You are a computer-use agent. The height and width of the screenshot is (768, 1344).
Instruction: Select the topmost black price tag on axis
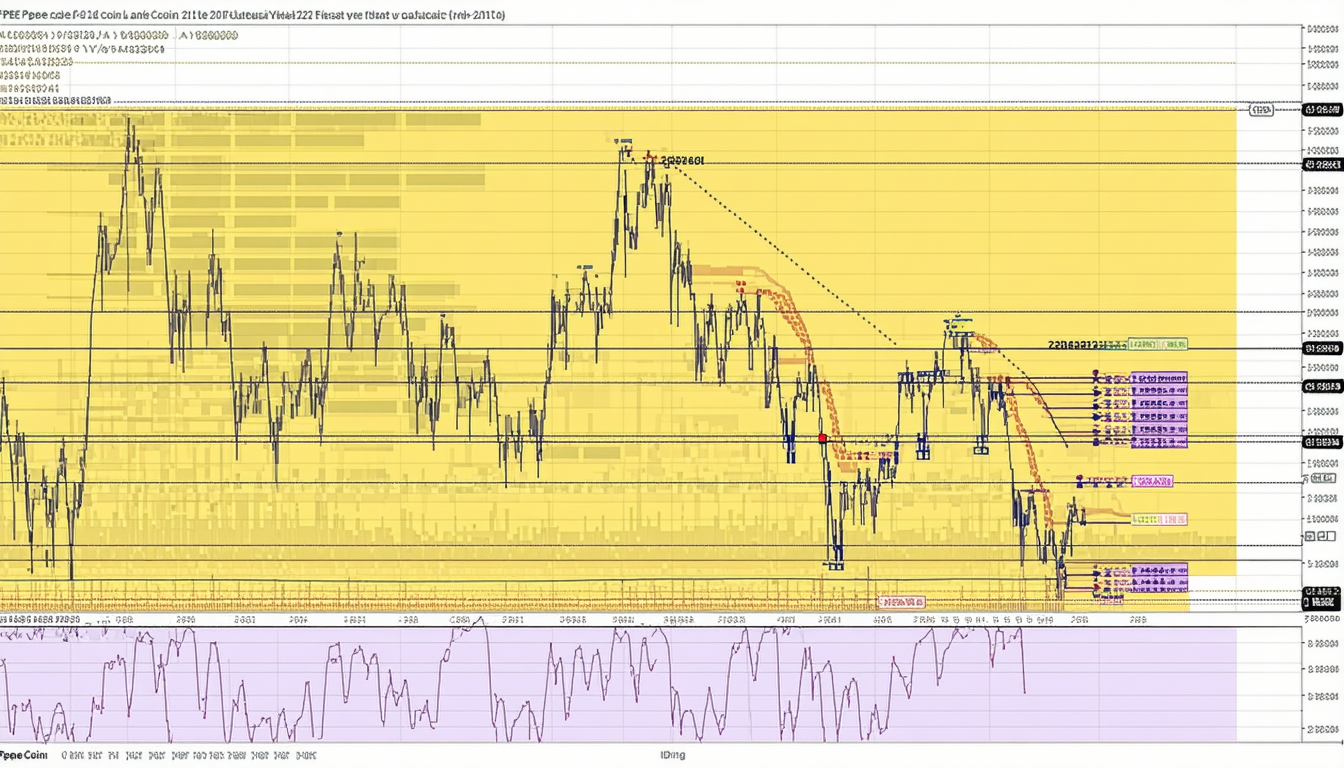(1322, 109)
